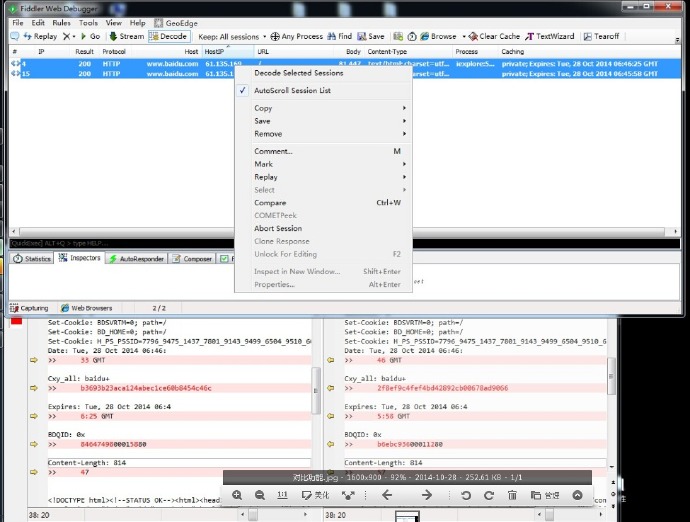Click Find binoculars in the toolbar
Viewport: 690px width, 522px height.
pyautogui.click(x=339, y=37)
